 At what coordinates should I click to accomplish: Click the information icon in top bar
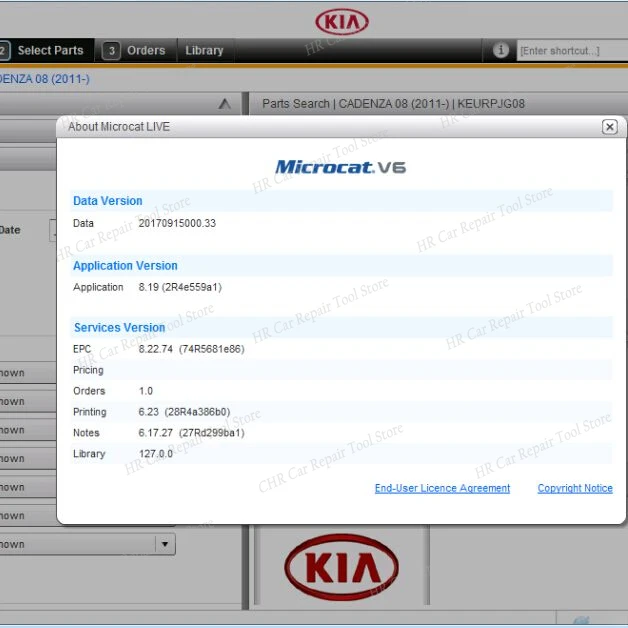[500, 50]
